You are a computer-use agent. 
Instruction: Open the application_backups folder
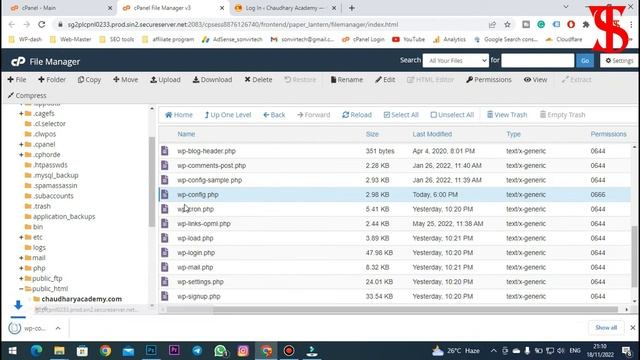(64, 217)
